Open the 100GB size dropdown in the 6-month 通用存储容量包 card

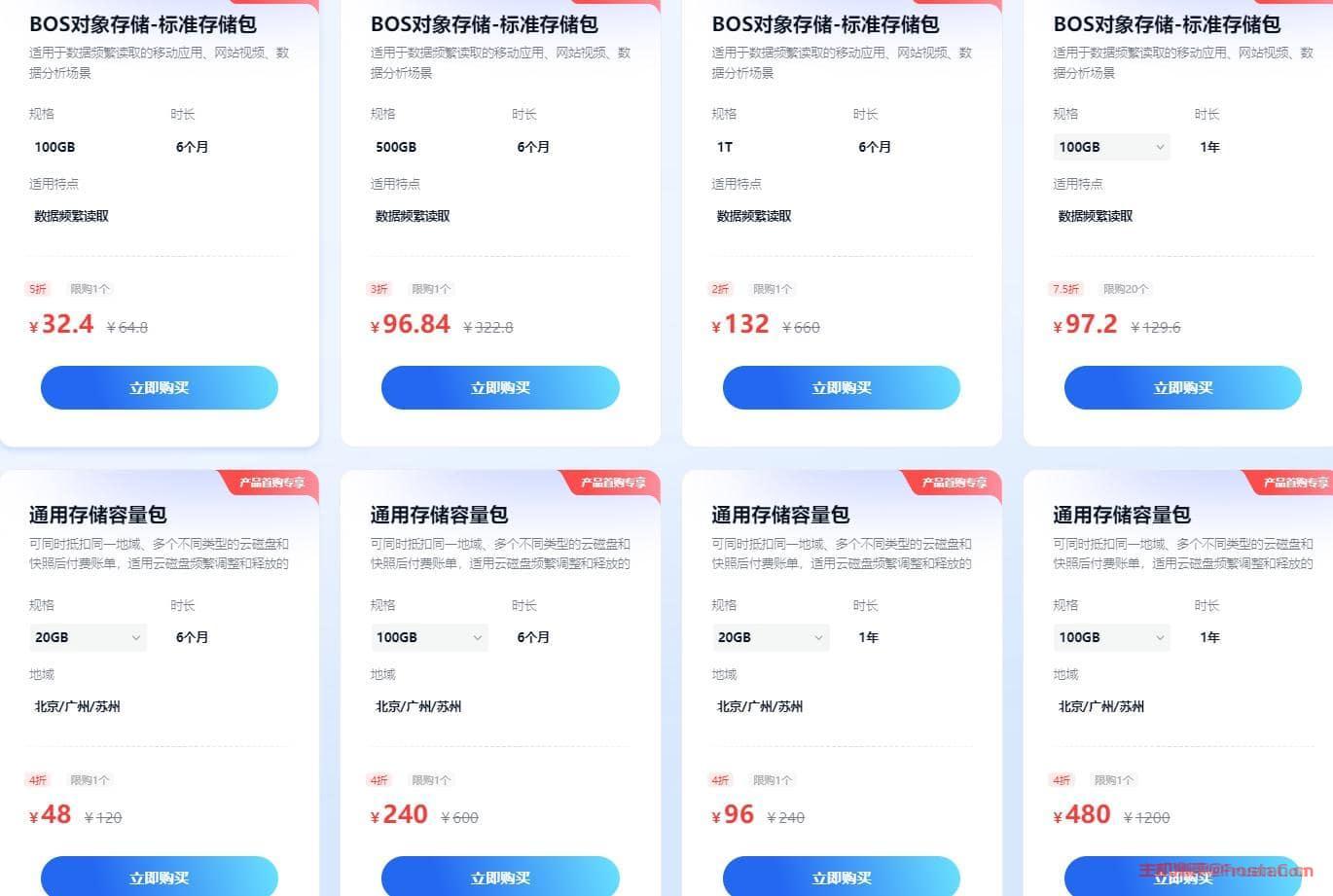coord(429,637)
